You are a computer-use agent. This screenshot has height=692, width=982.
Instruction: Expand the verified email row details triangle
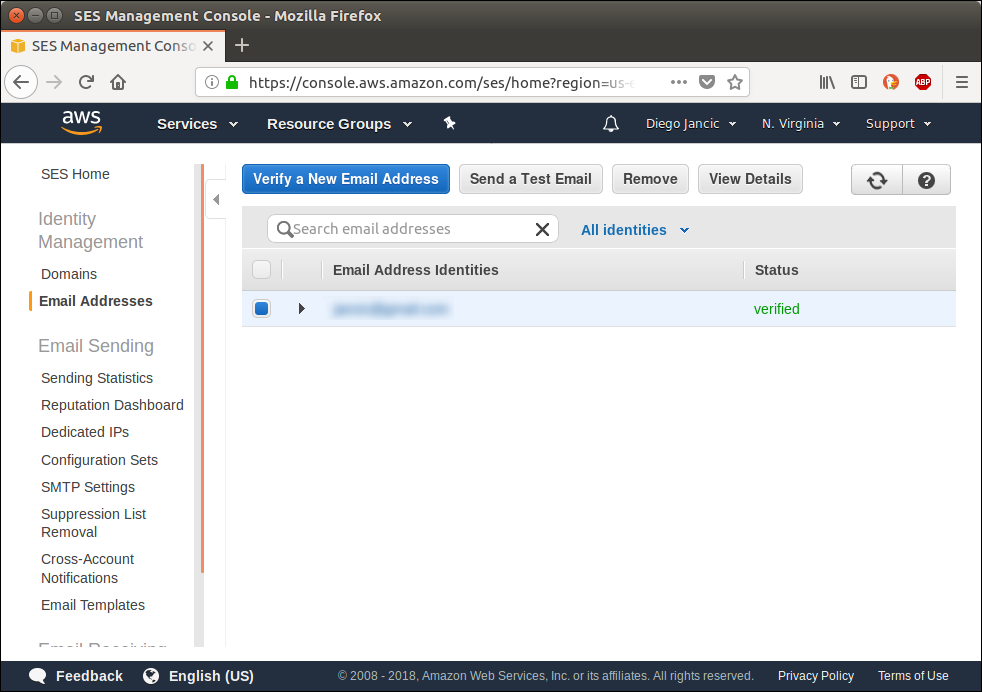(x=302, y=308)
